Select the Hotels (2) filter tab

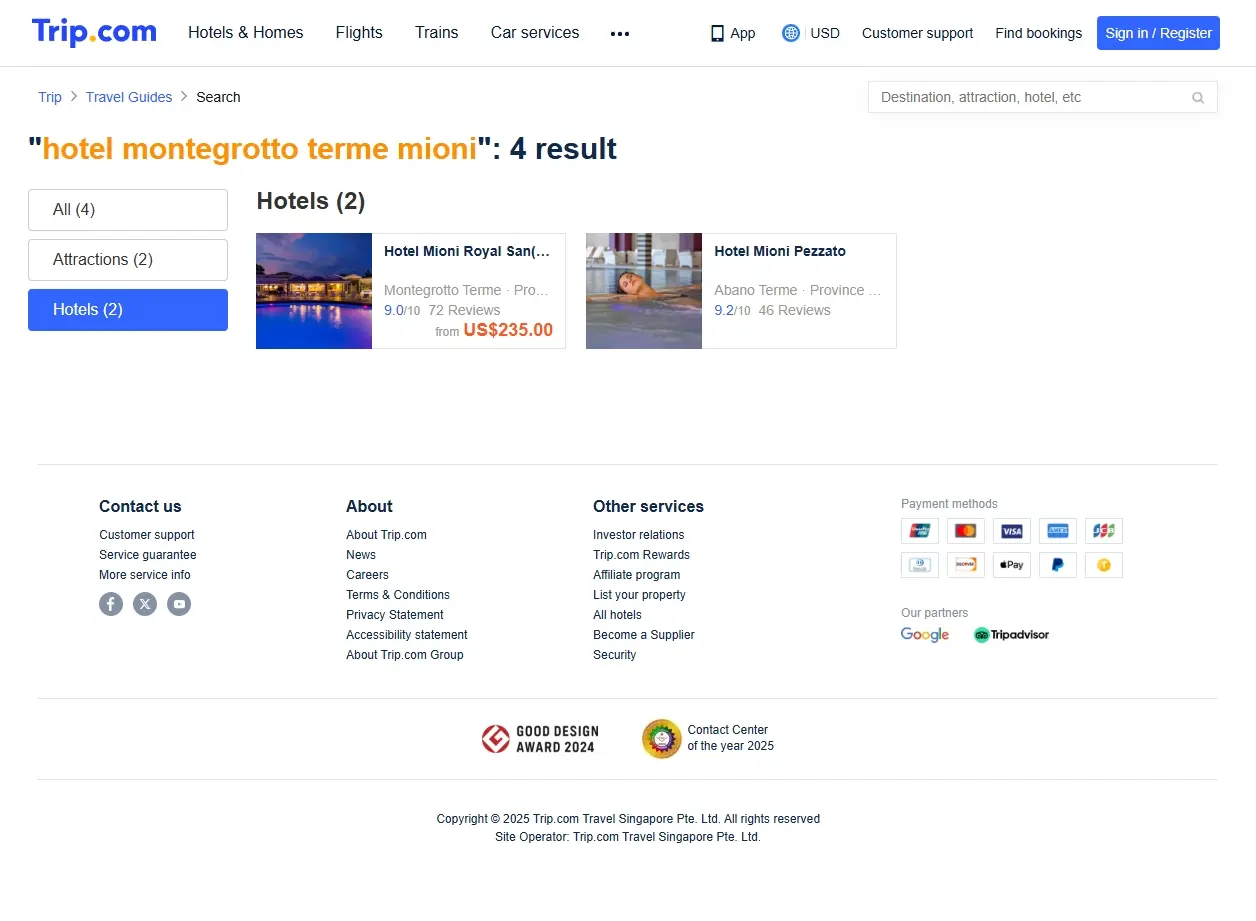[x=128, y=310]
